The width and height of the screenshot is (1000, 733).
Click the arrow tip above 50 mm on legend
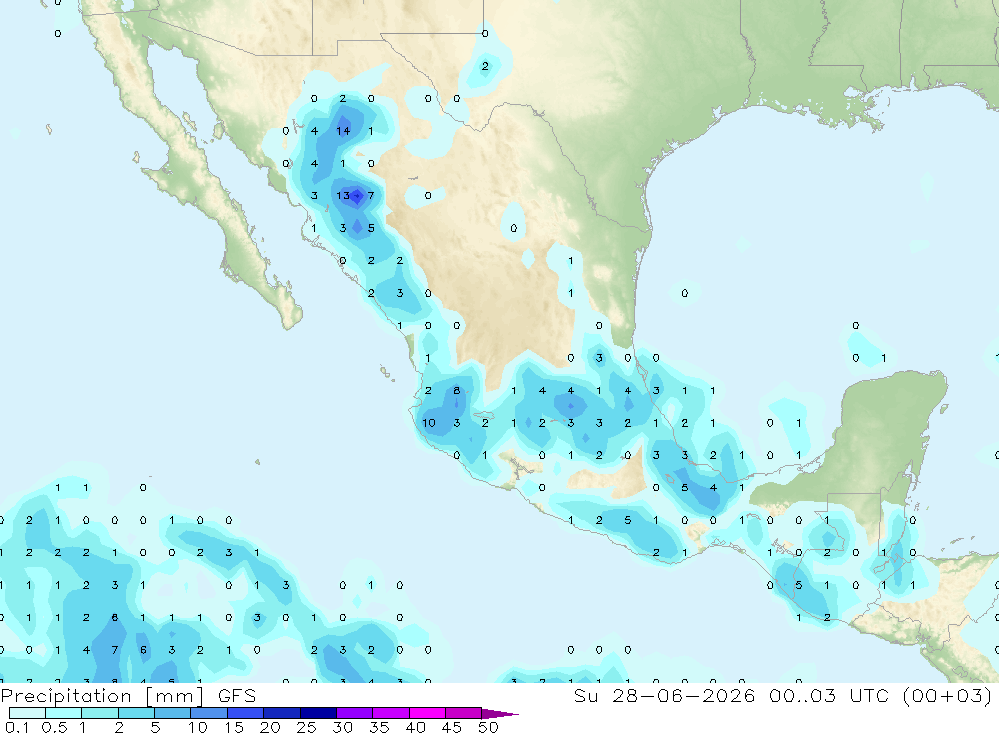point(501,713)
